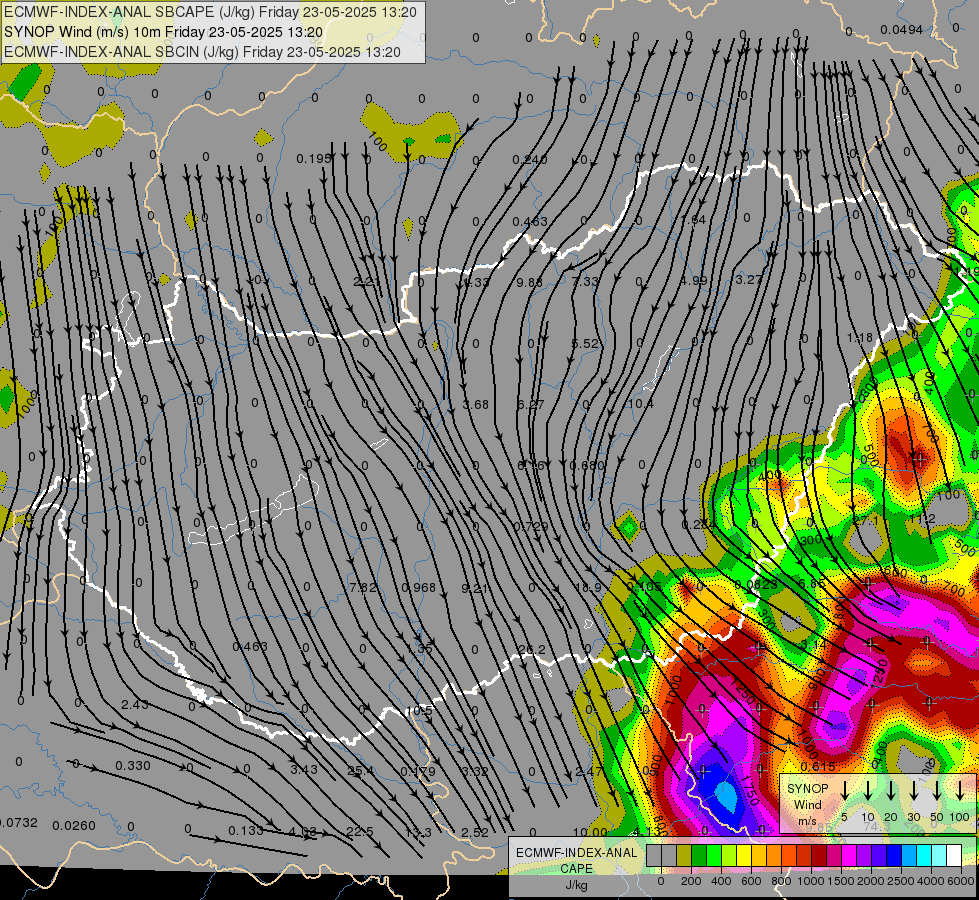Click the map value 13.3
Viewport: 979px width, 900px height.
pyautogui.click(x=418, y=832)
